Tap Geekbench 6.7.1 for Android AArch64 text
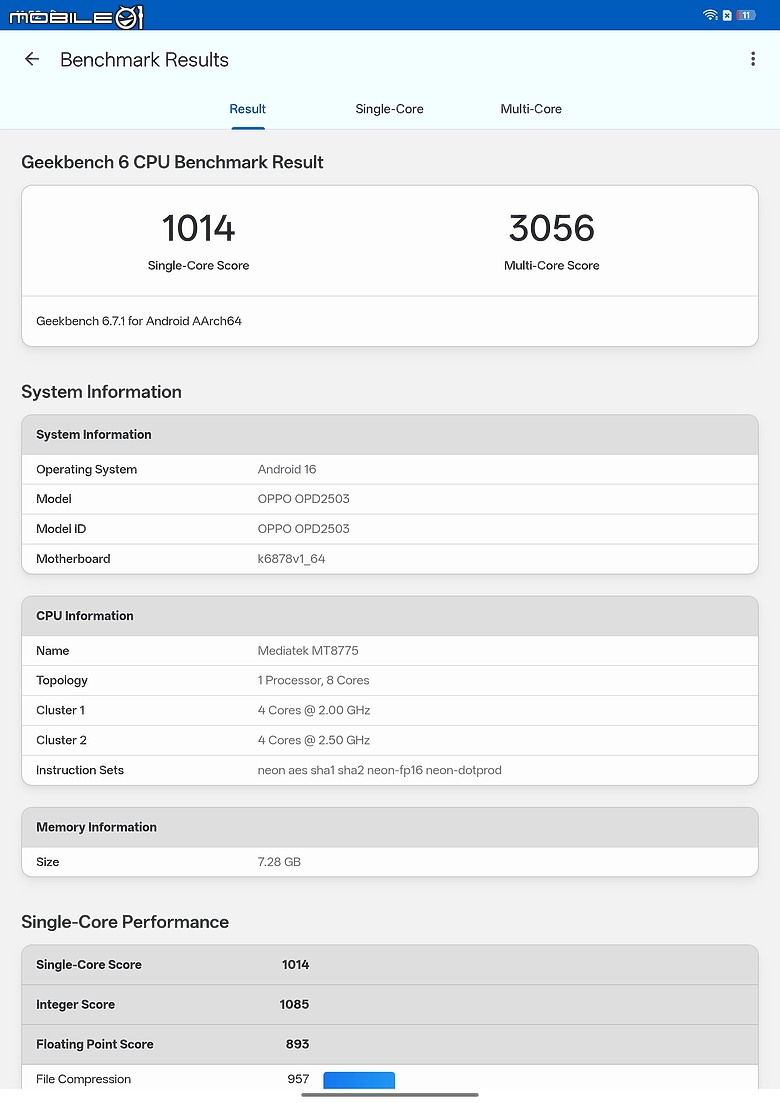Image resolution: width=780 pixels, height=1103 pixels. pos(139,321)
